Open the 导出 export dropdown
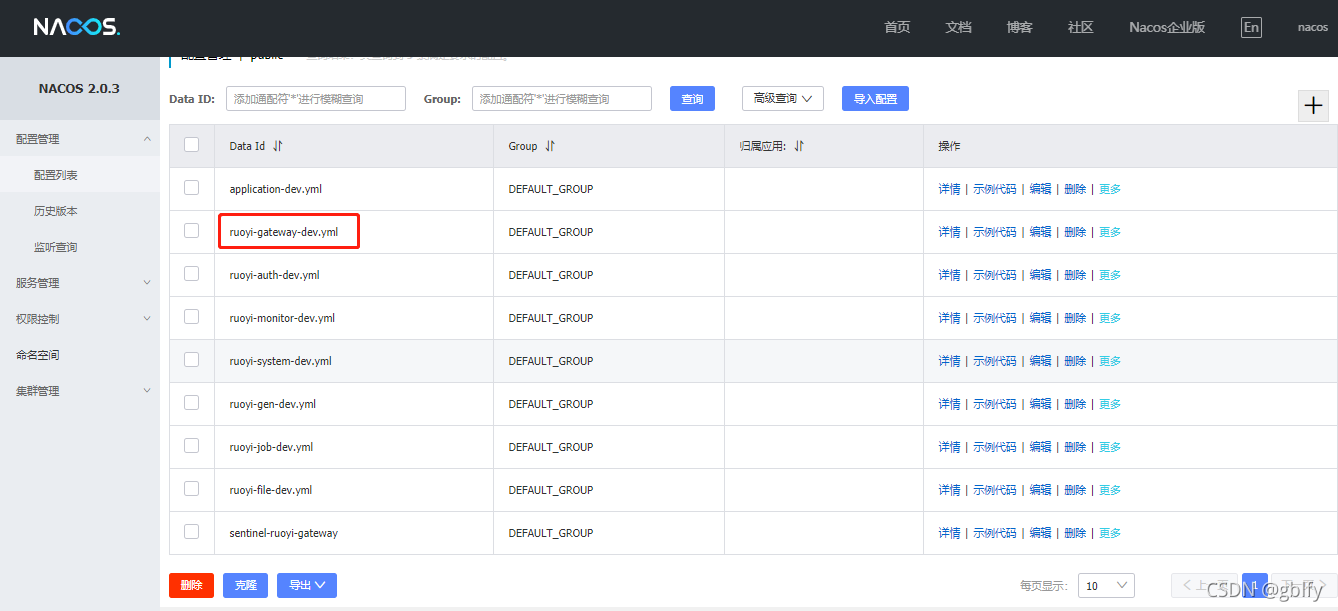 (x=306, y=585)
